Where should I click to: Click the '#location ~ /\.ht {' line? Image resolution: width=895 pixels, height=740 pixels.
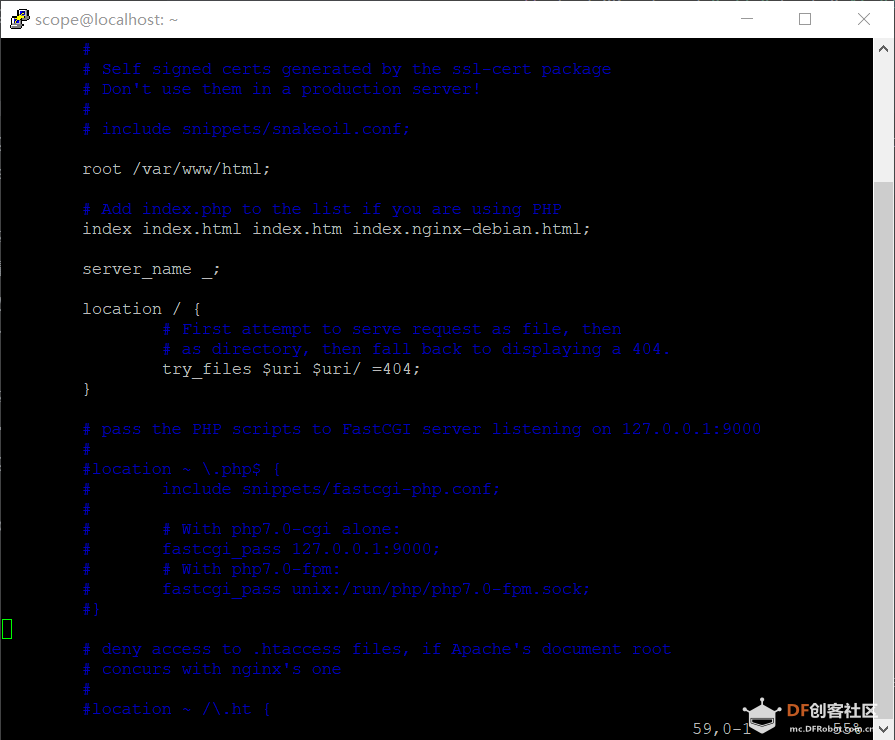coord(177,709)
